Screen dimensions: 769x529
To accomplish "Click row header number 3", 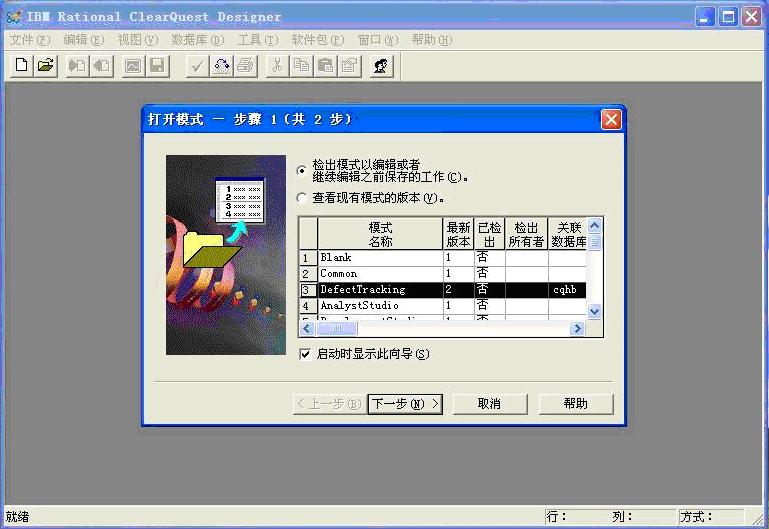I will pyautogui.click(x=308, y=290).
